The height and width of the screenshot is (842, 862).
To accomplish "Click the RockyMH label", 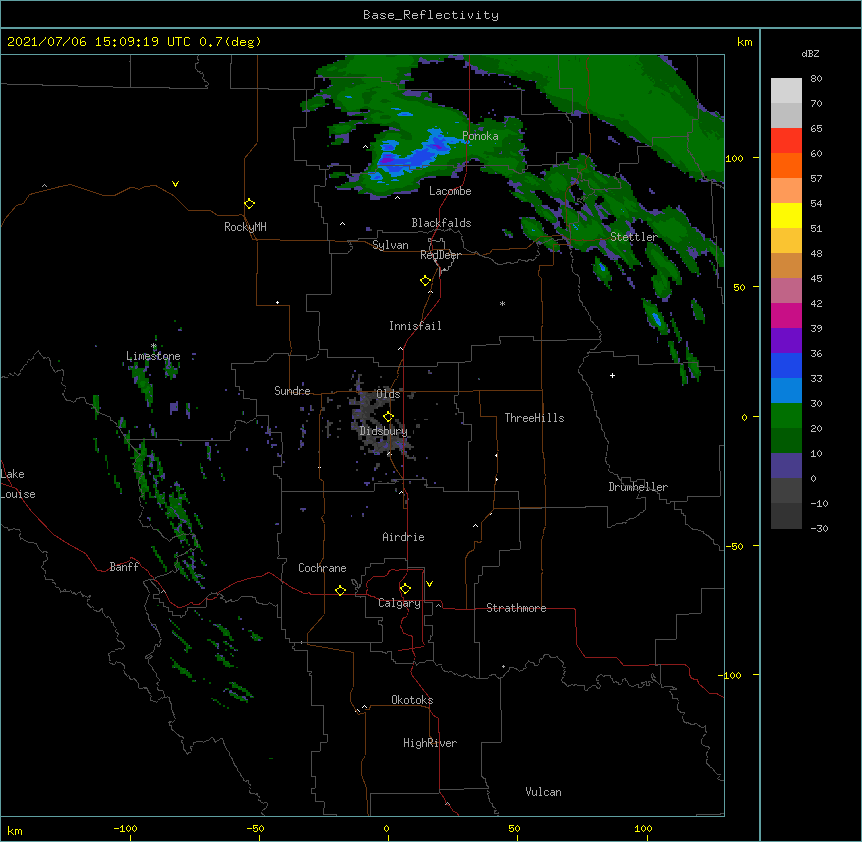I will coord(245,227).
